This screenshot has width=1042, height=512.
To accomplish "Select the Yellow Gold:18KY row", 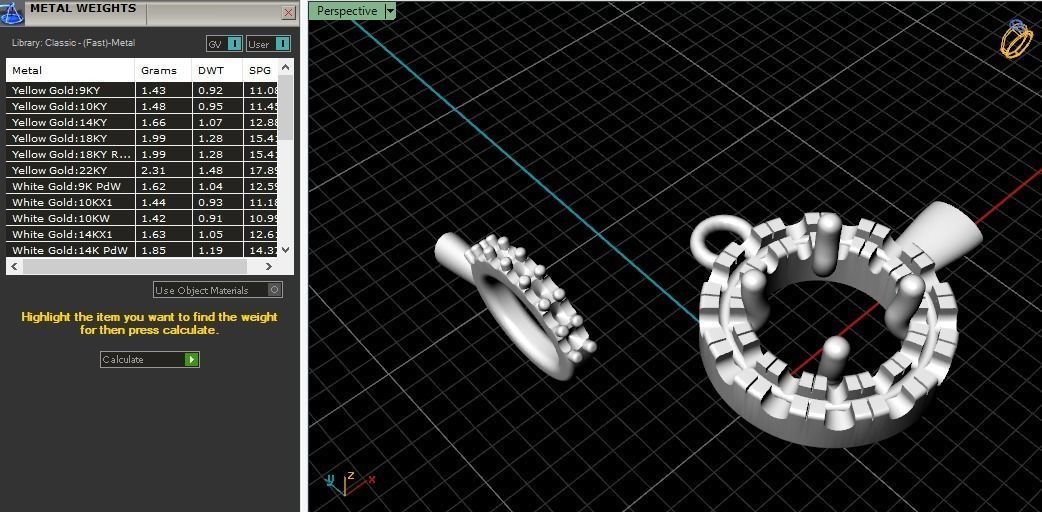I will [142, 138].
